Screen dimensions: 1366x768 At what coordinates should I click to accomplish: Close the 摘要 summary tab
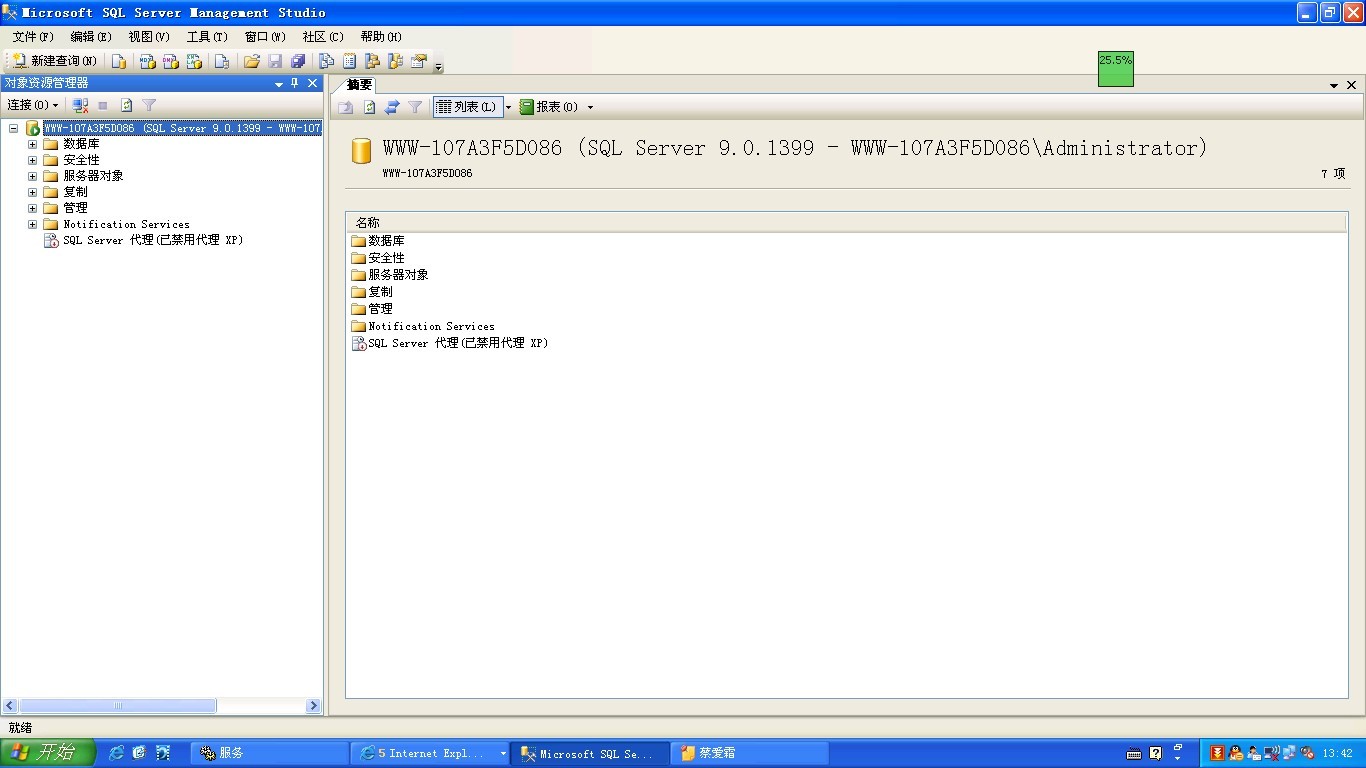click(1351, 85)
